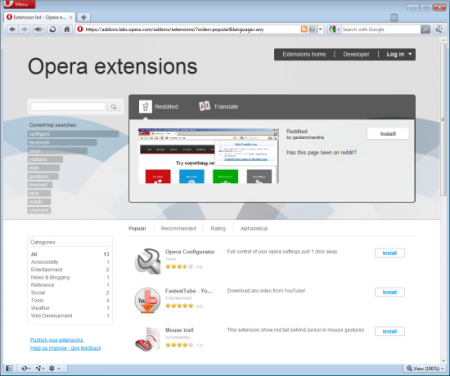Click the Translate A-to-character icon

pos(204,106)
